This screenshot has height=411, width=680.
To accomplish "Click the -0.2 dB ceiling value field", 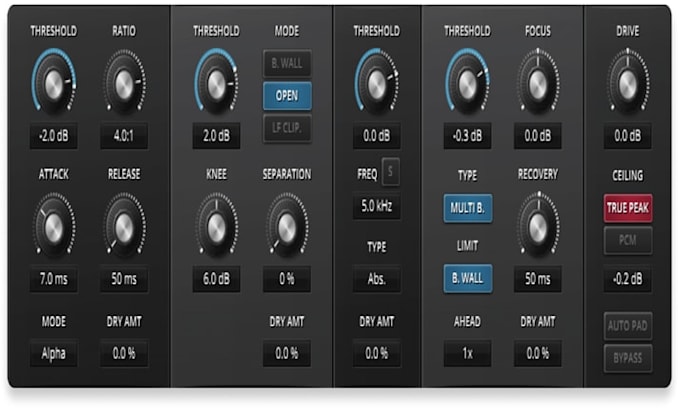I will click(628, 279).
